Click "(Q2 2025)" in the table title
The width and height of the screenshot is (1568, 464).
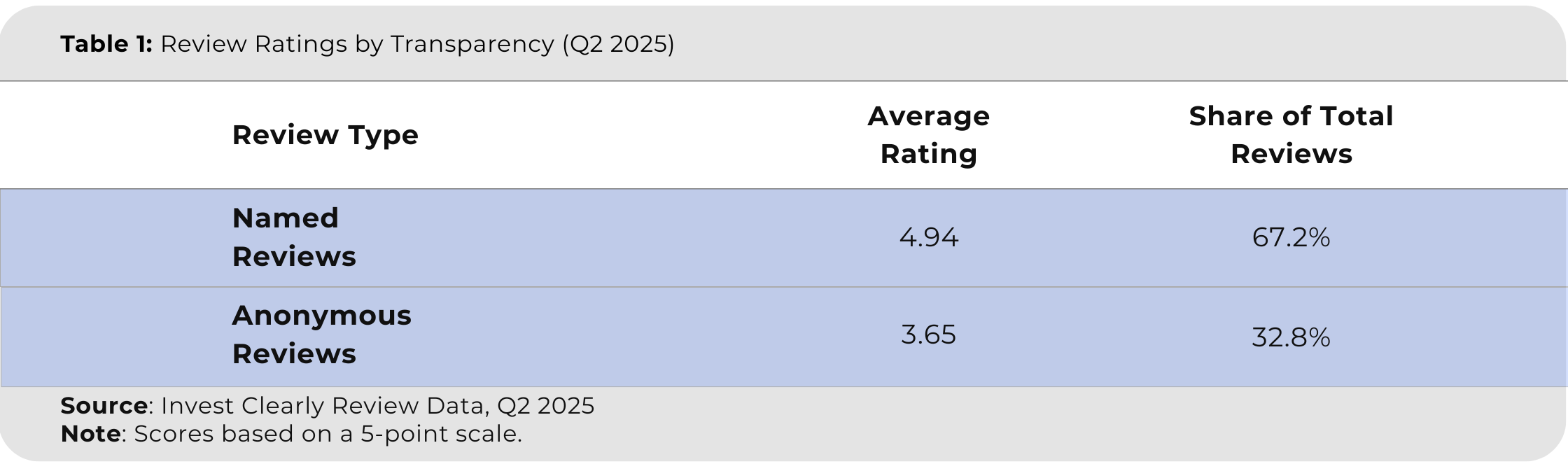(x=618, y=44)
